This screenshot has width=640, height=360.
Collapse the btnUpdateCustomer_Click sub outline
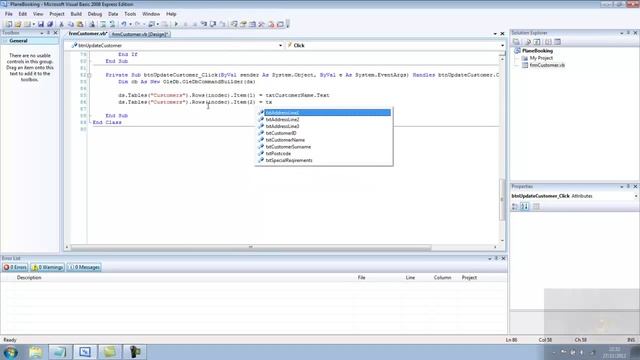pos(89,75)
